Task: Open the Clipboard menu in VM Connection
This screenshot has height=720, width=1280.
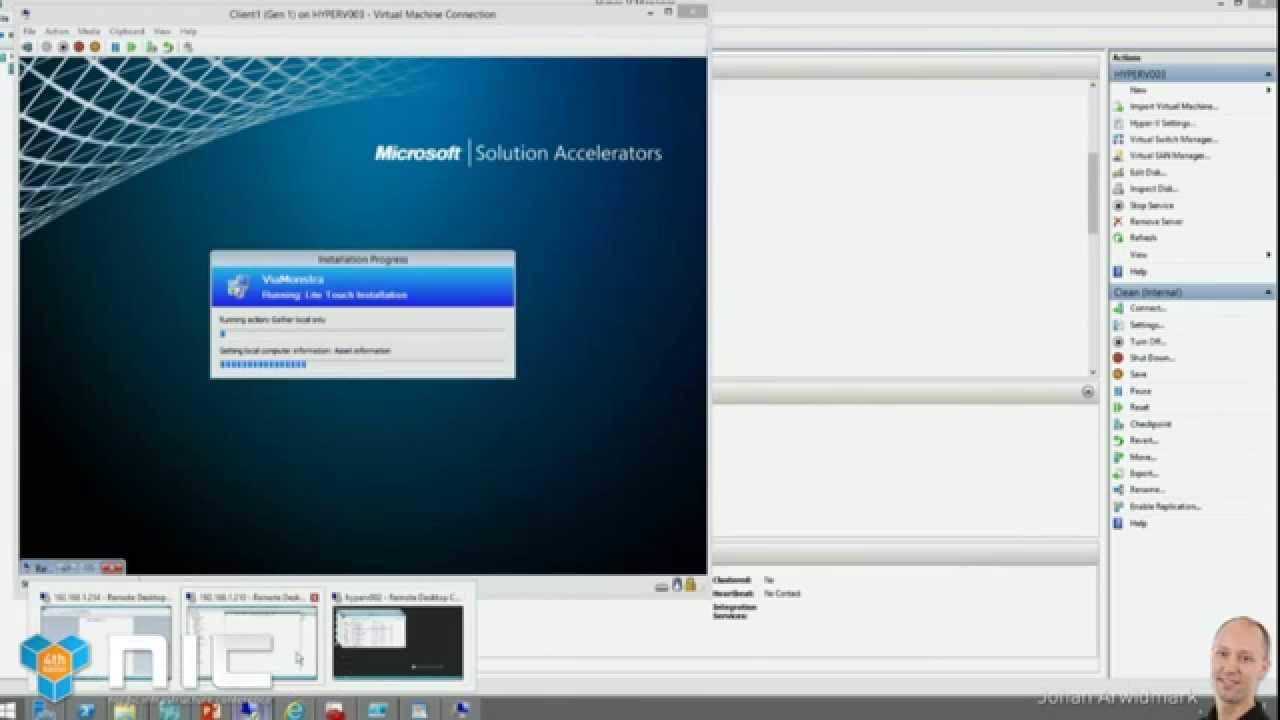Action: [127, 32]
